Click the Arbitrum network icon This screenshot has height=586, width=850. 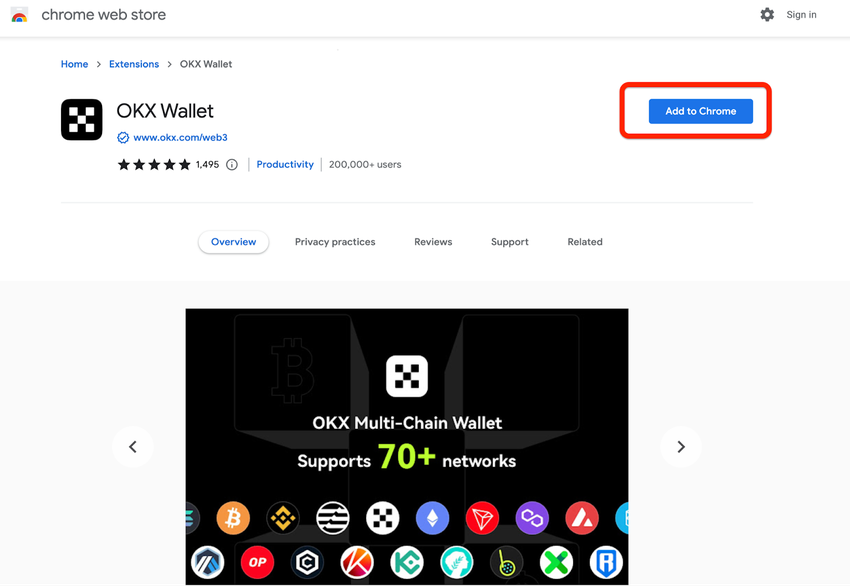[x=208, y=562]
